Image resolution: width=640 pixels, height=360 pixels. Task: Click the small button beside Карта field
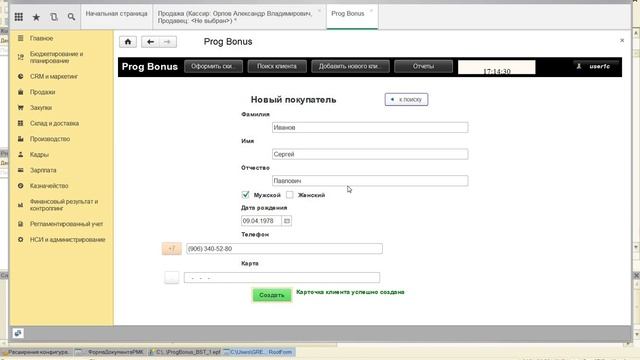pyautogui.click(x=171, y=278)
